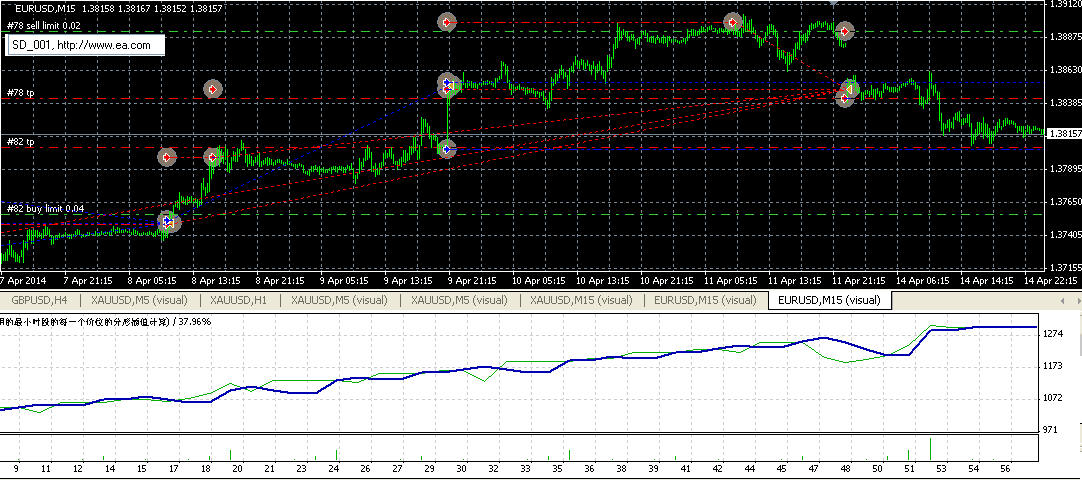
Task: Click the #78 tp level label
Action: [20, 93]
